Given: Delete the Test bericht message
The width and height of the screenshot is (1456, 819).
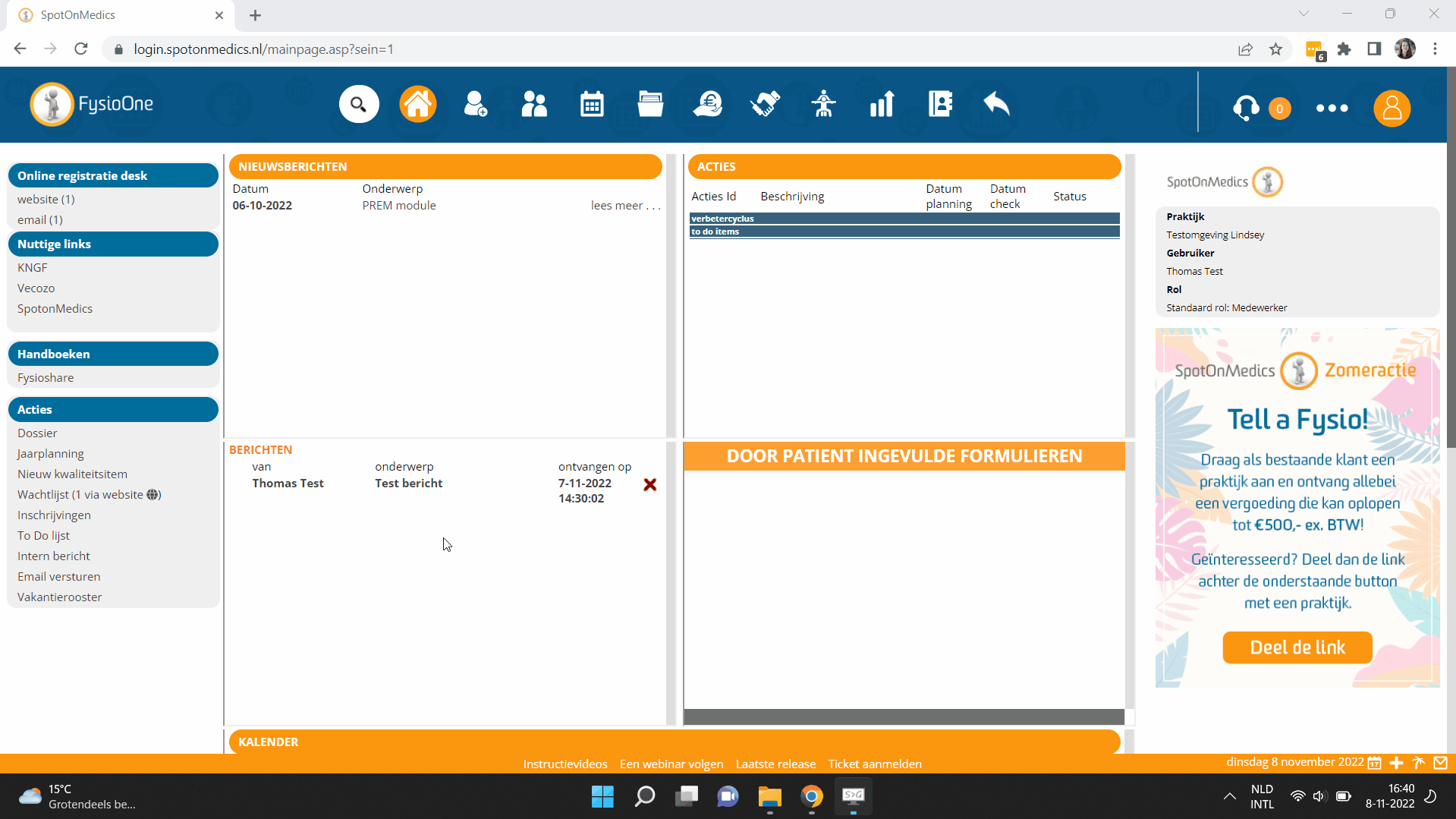Looking at the screenshot, I should (x=650, y=484).
